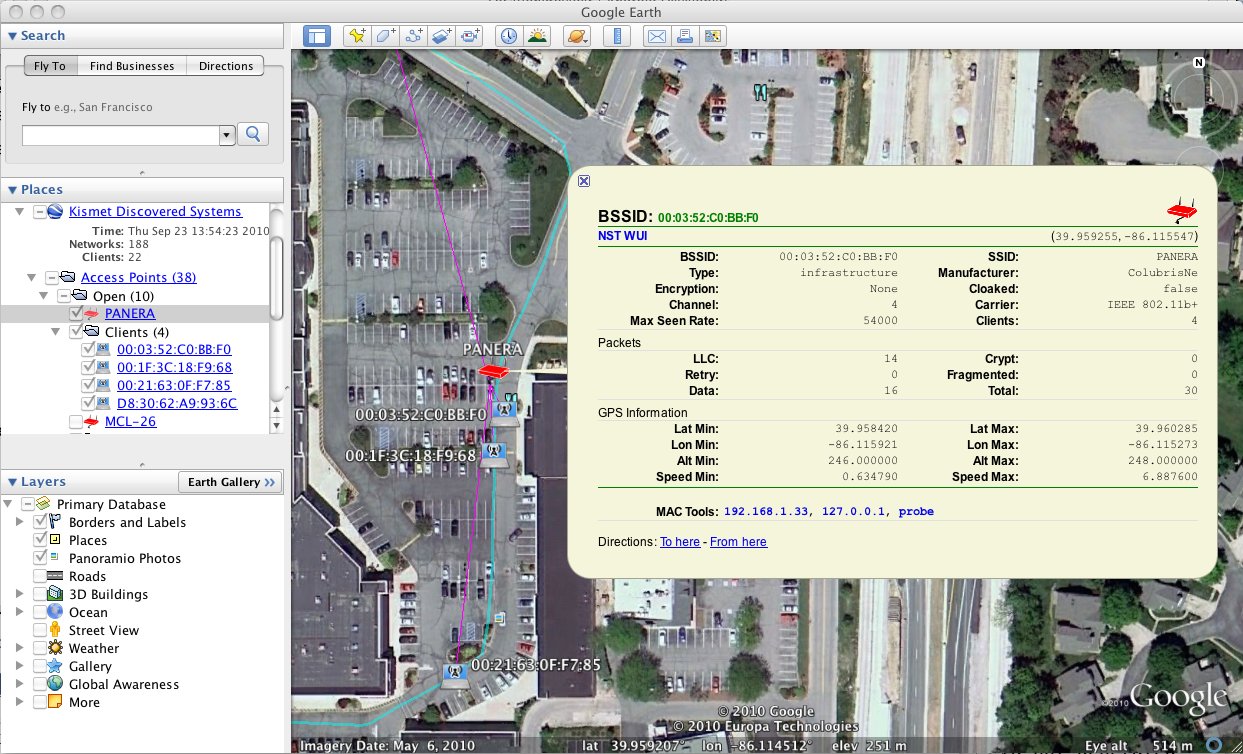This screenshot has height=754, width=1243.
Task: Click the 3D Buildings layer icon
Action: 56,595
